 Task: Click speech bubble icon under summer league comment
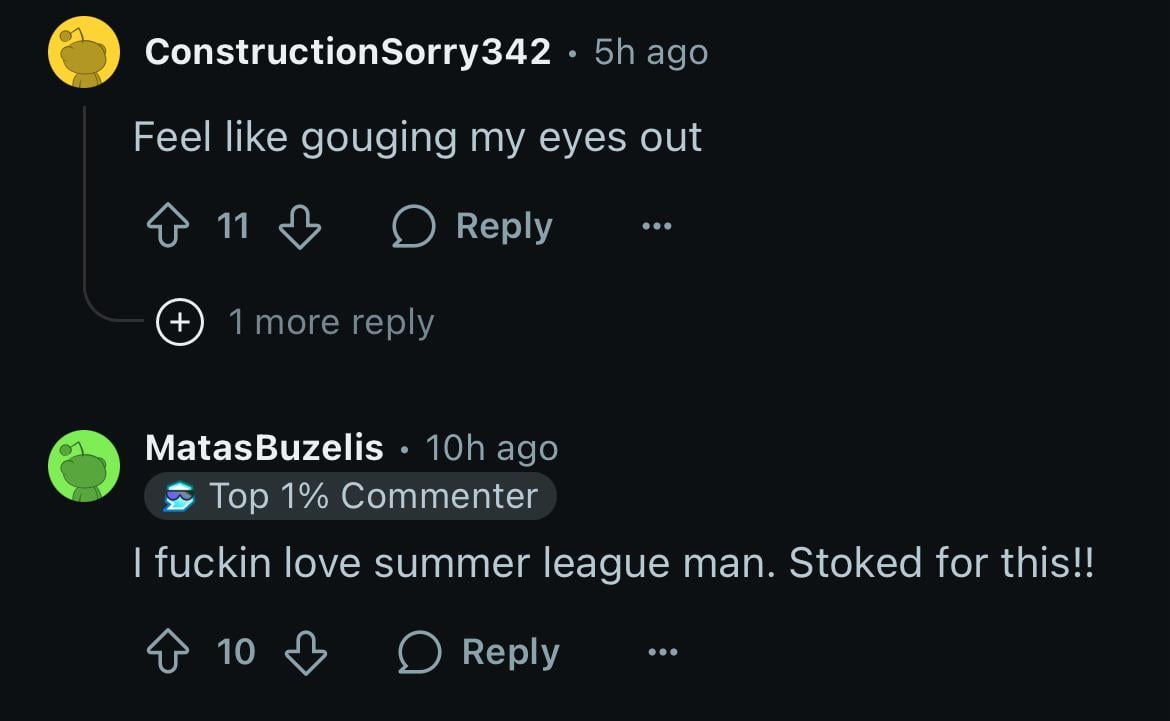tap(420, 652)
